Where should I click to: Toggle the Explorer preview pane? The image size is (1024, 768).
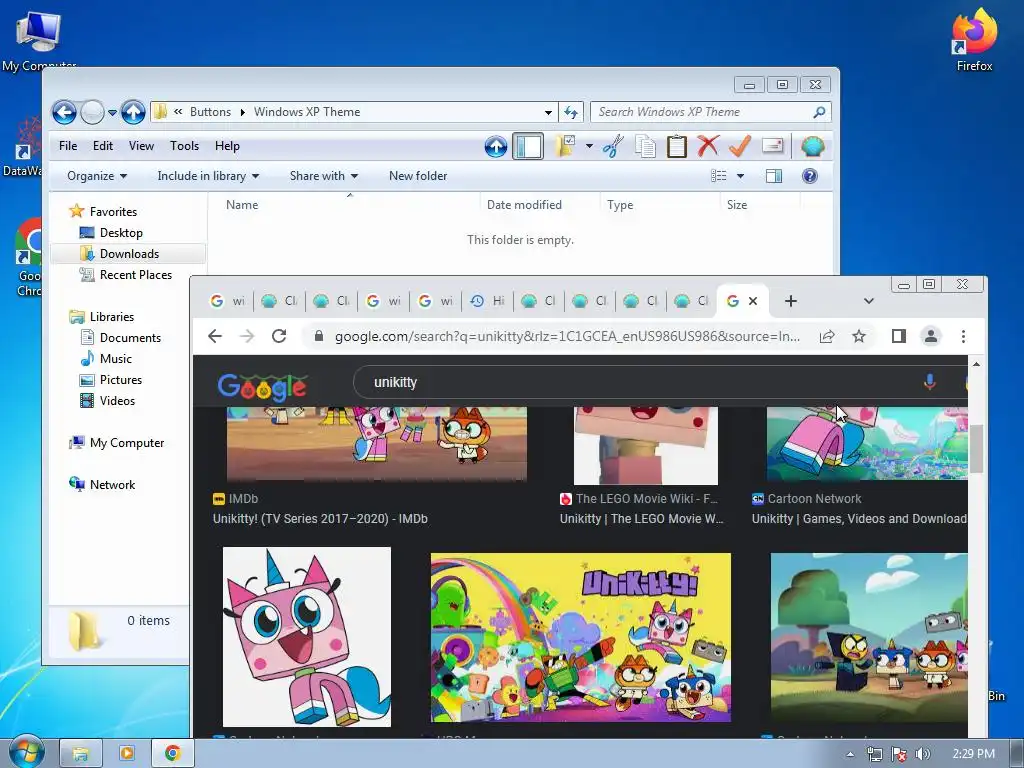tap(774, 176)
